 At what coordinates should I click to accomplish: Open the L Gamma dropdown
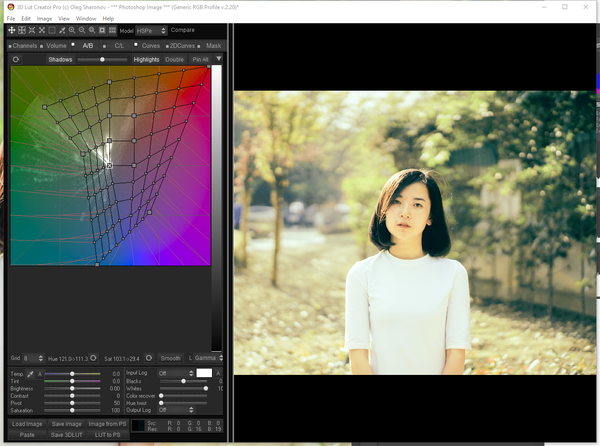(x=208, y=358)
